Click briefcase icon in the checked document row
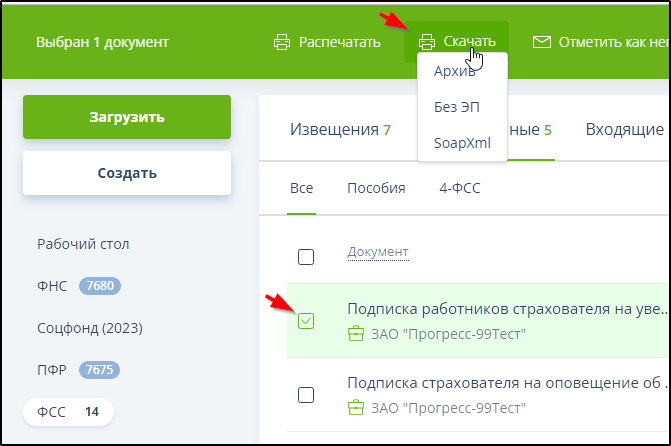The height and width of the screenshot is (446, 671). pos(355,334)
